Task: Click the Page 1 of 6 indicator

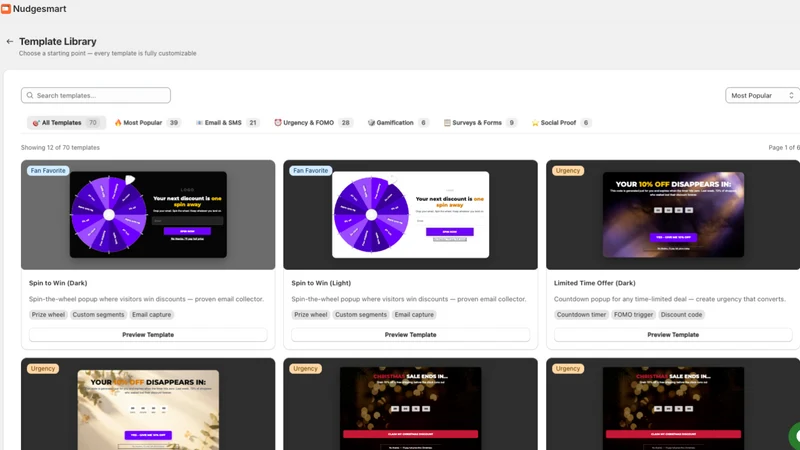Action: [x=784, y=147]
